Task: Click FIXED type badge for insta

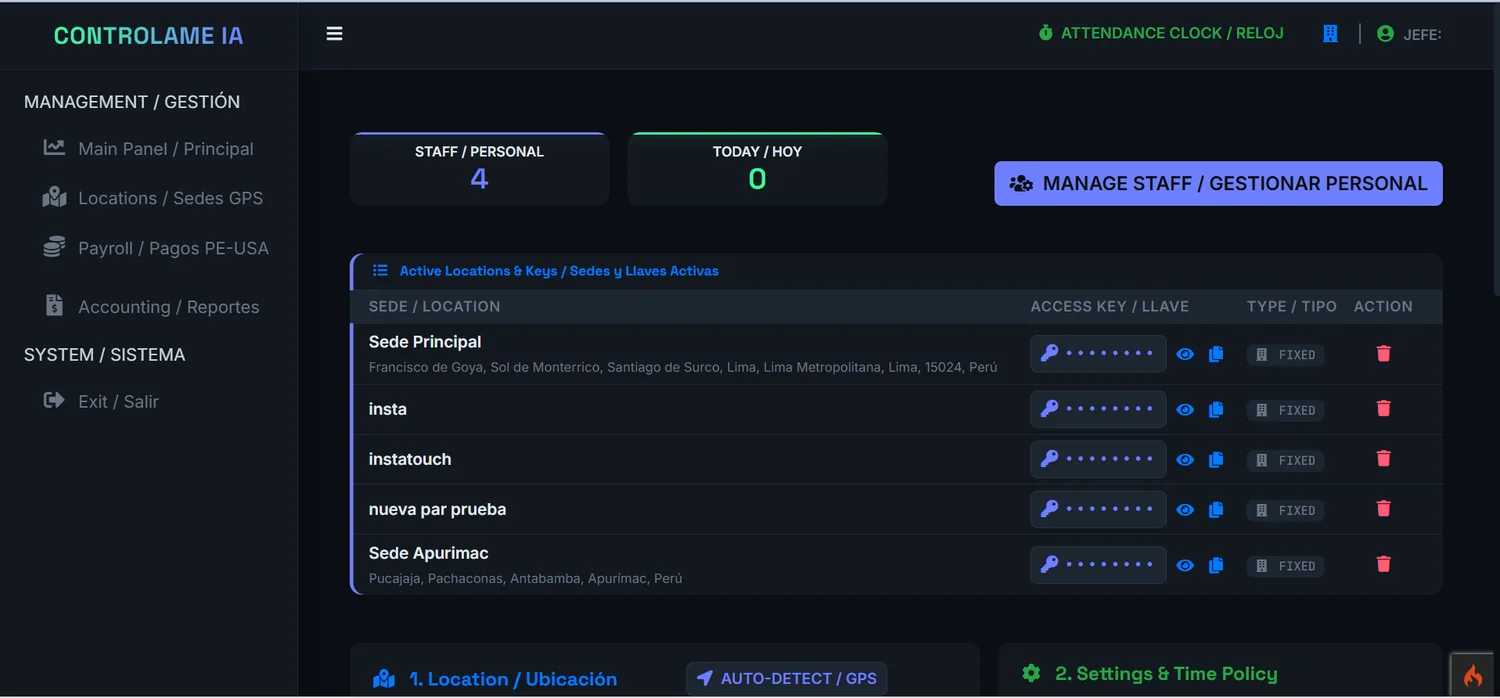Action: [1286, 410]
